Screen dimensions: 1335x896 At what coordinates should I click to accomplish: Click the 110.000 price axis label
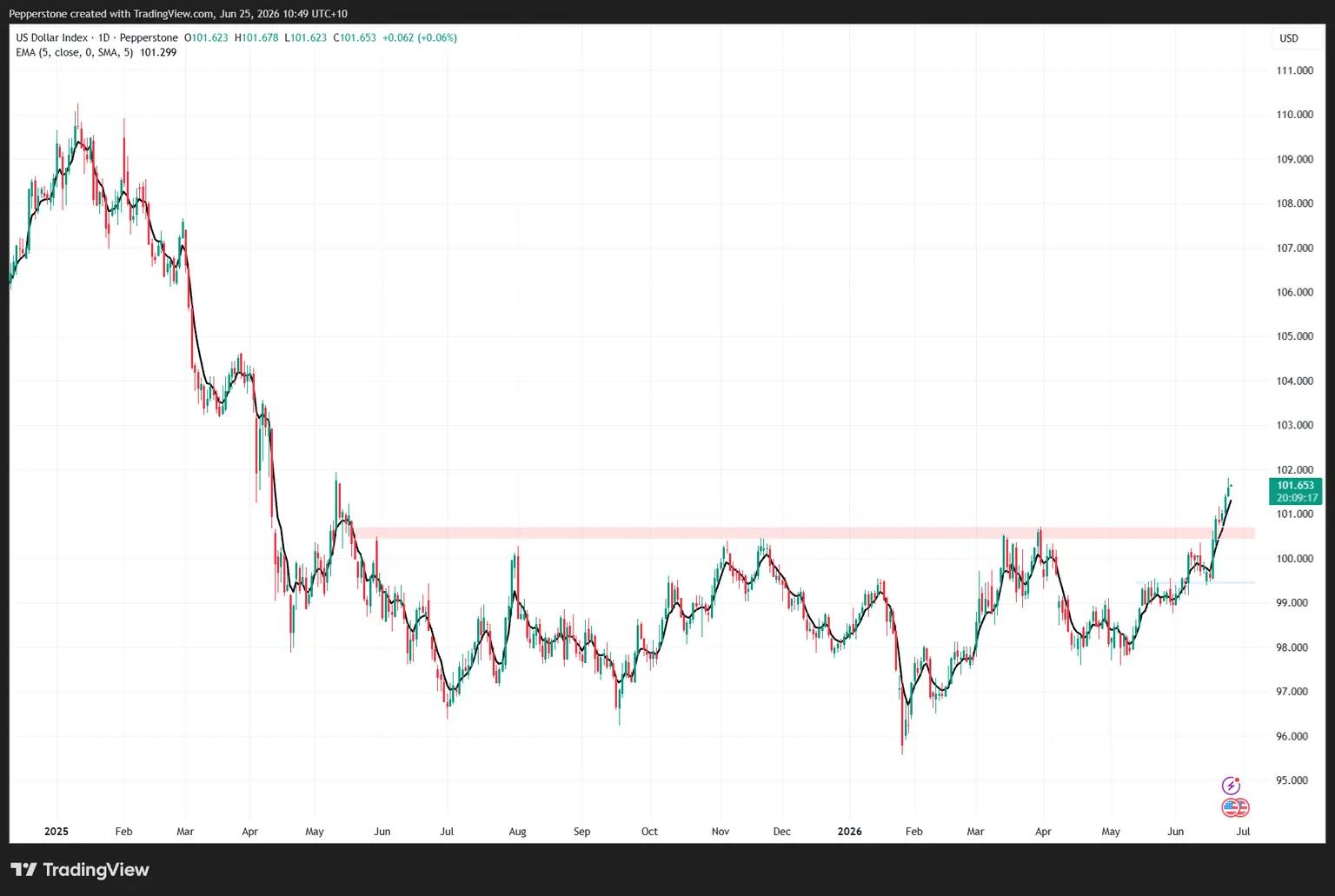point(1294,115)
